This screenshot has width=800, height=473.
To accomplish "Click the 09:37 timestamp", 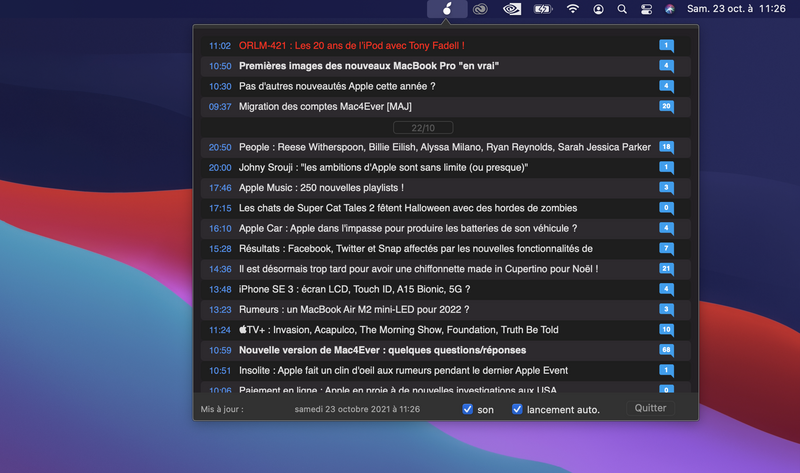I will [x=220, y=107].
